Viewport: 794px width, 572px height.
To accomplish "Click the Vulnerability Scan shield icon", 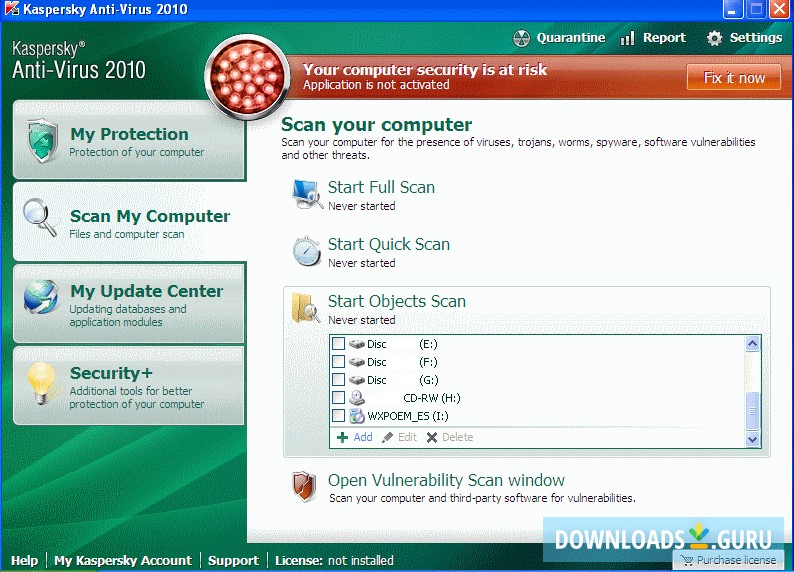I will coord(304,487).
